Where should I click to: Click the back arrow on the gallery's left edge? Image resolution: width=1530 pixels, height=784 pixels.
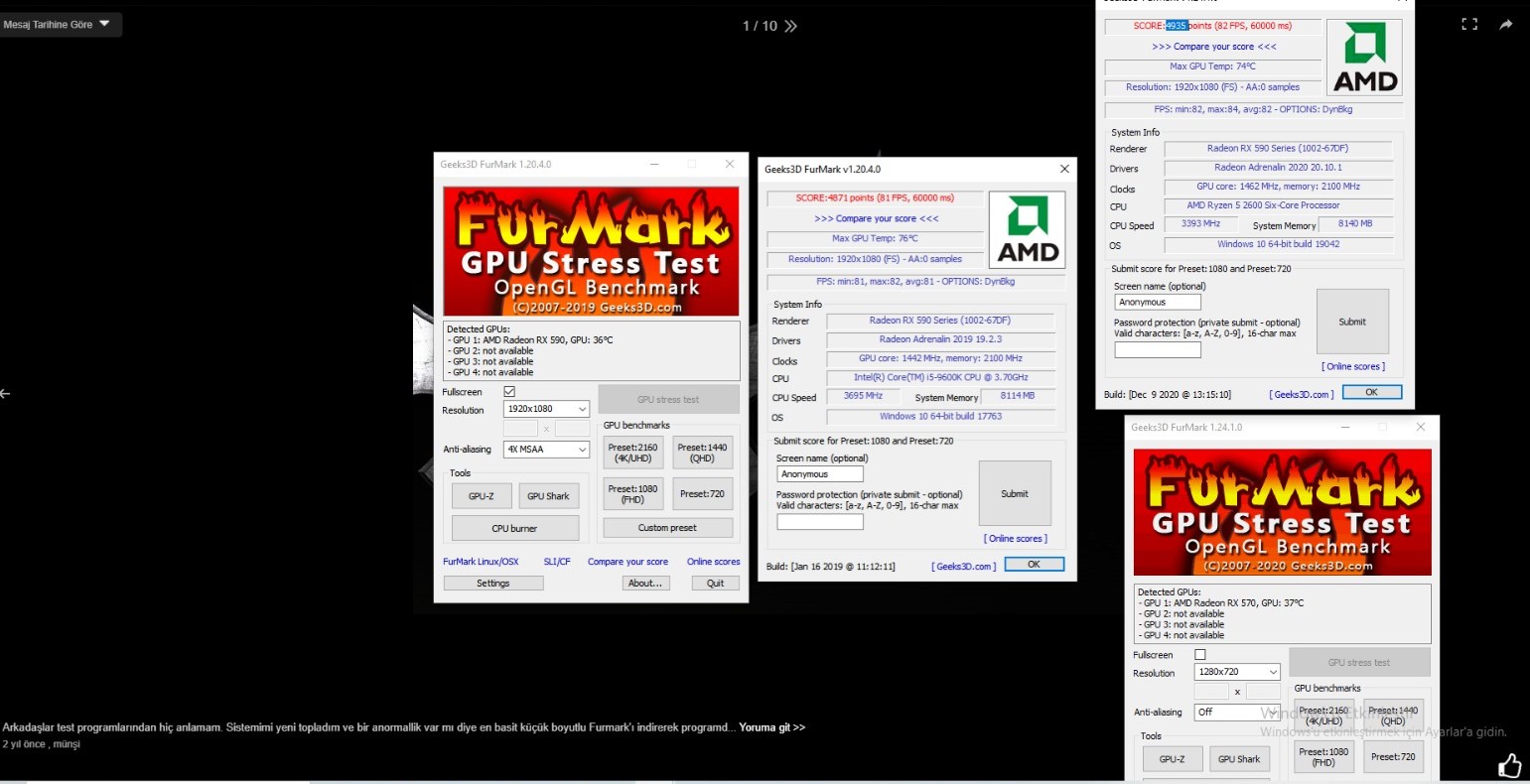(6, 393)
